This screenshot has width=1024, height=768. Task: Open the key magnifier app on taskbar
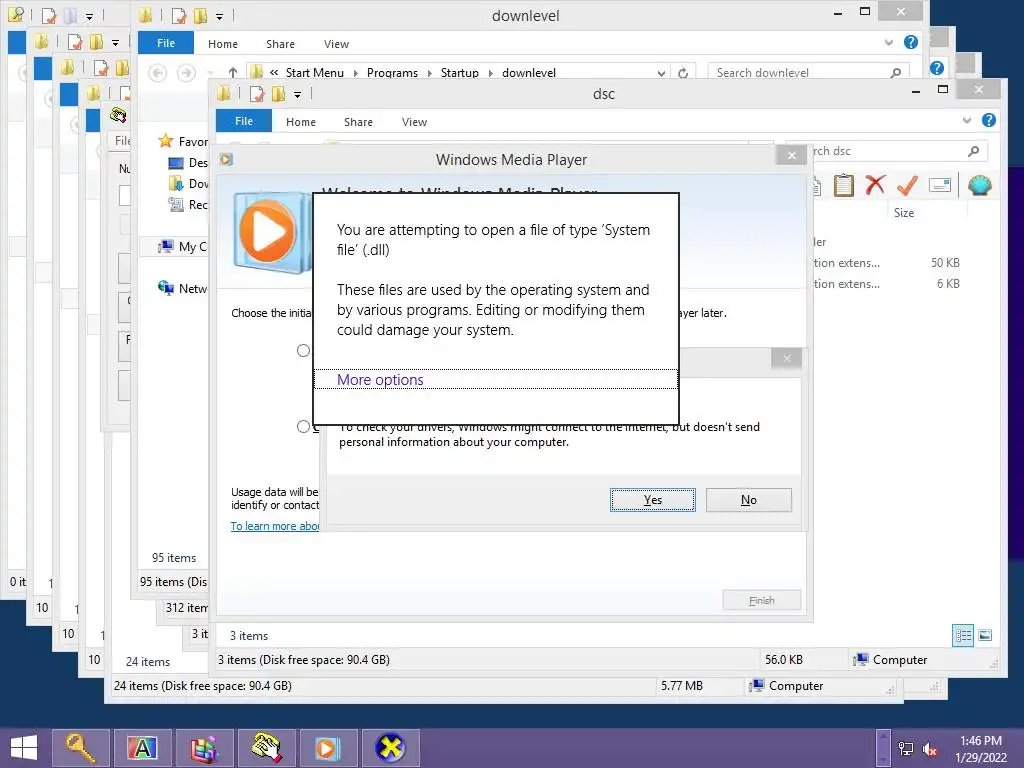(x=80, y=748)
